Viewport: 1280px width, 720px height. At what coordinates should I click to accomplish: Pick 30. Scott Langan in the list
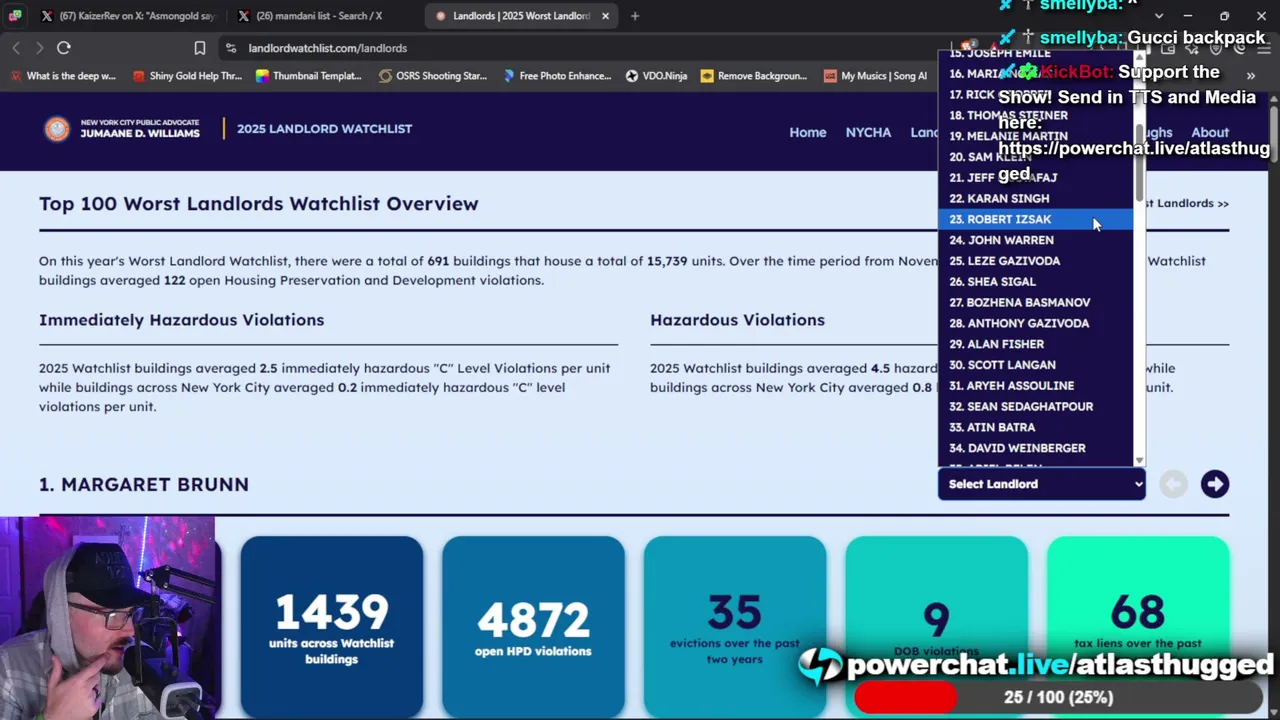(x=1035, y=365)
